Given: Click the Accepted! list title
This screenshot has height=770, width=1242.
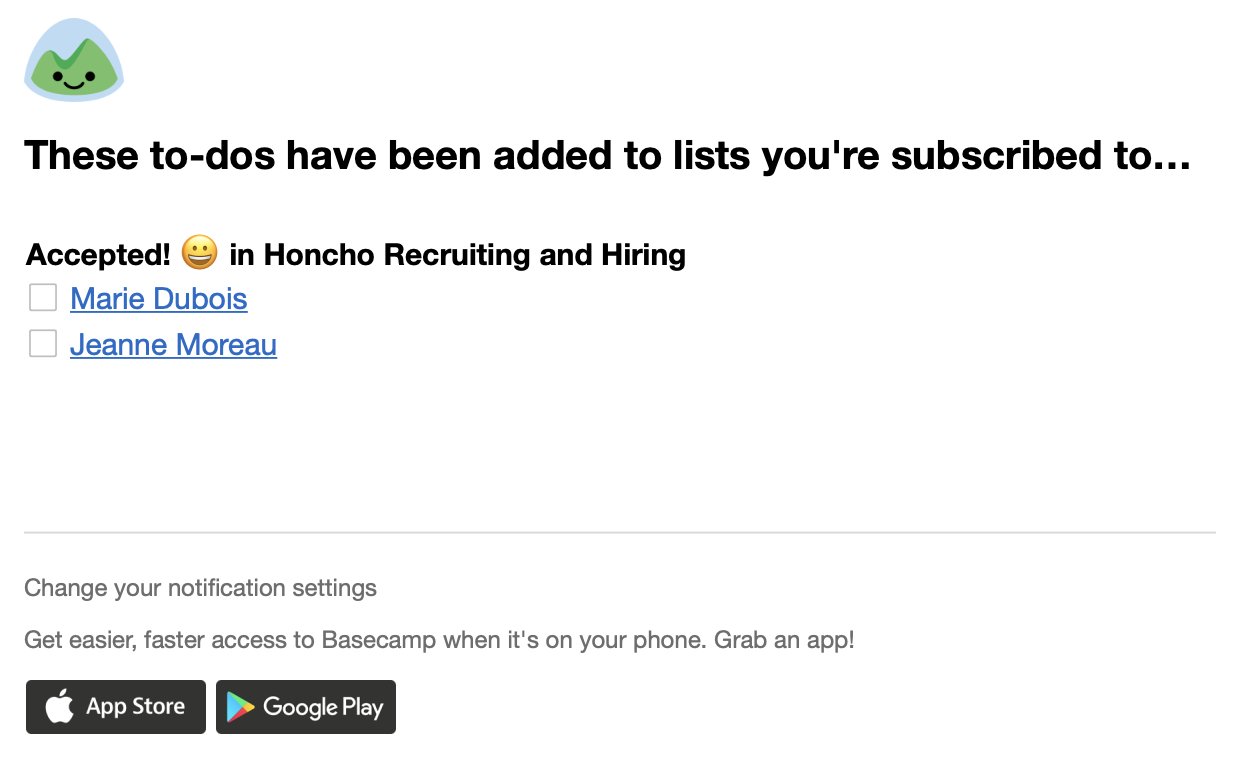Looking at the screenshot, I should pos(99,255).
